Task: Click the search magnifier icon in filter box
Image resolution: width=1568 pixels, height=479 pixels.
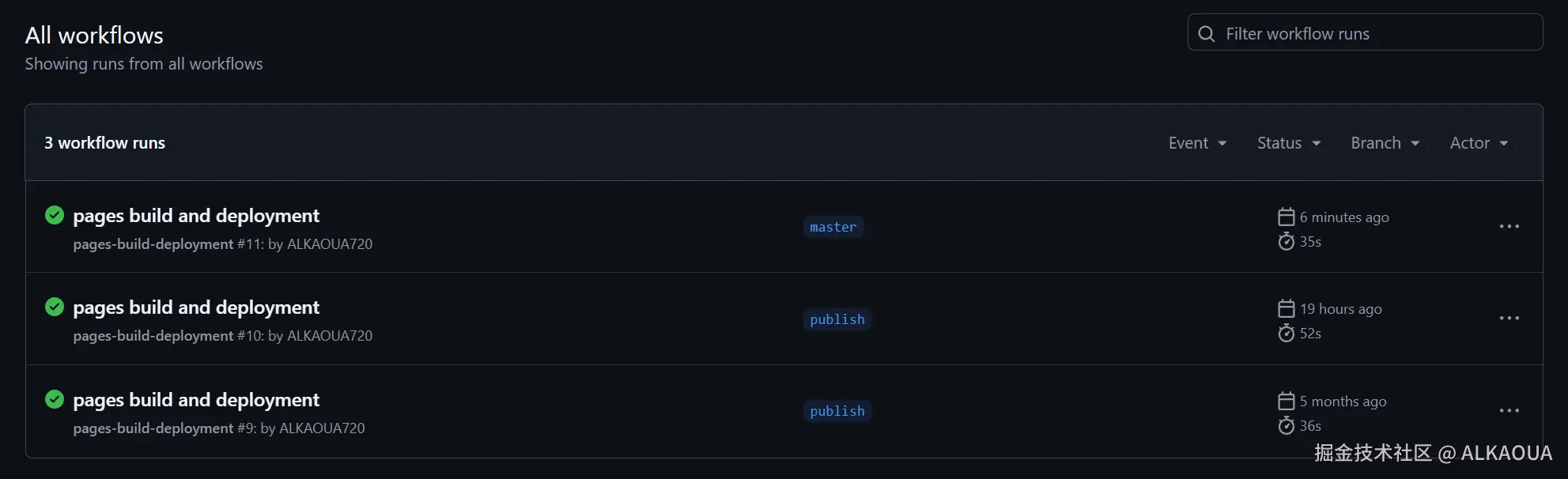Action: [1207, 34]
